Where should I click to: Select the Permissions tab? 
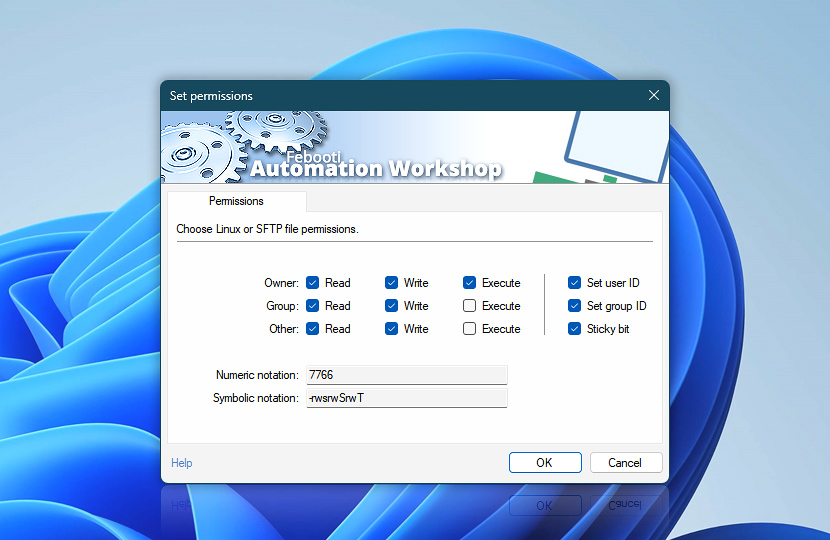[237, 201]
